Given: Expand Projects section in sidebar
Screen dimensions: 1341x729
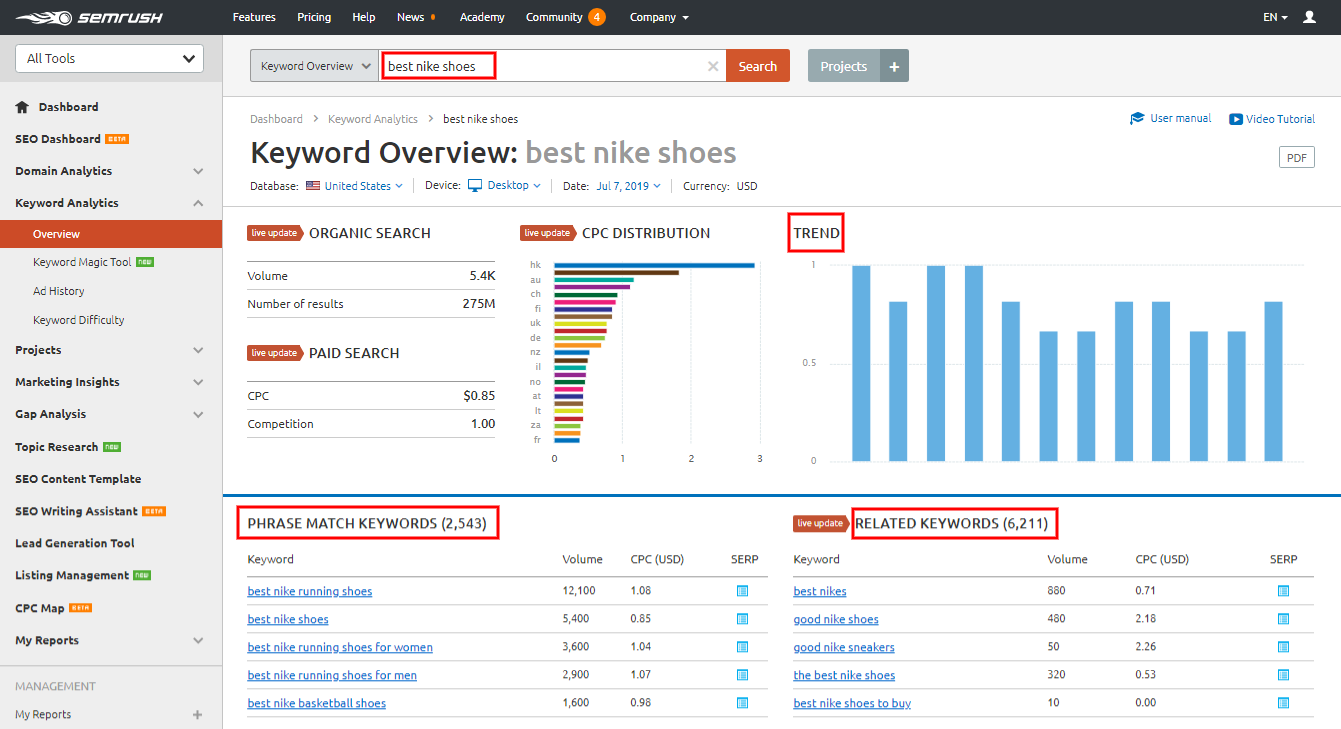Looking at the screenshot, I should point(198,350).
